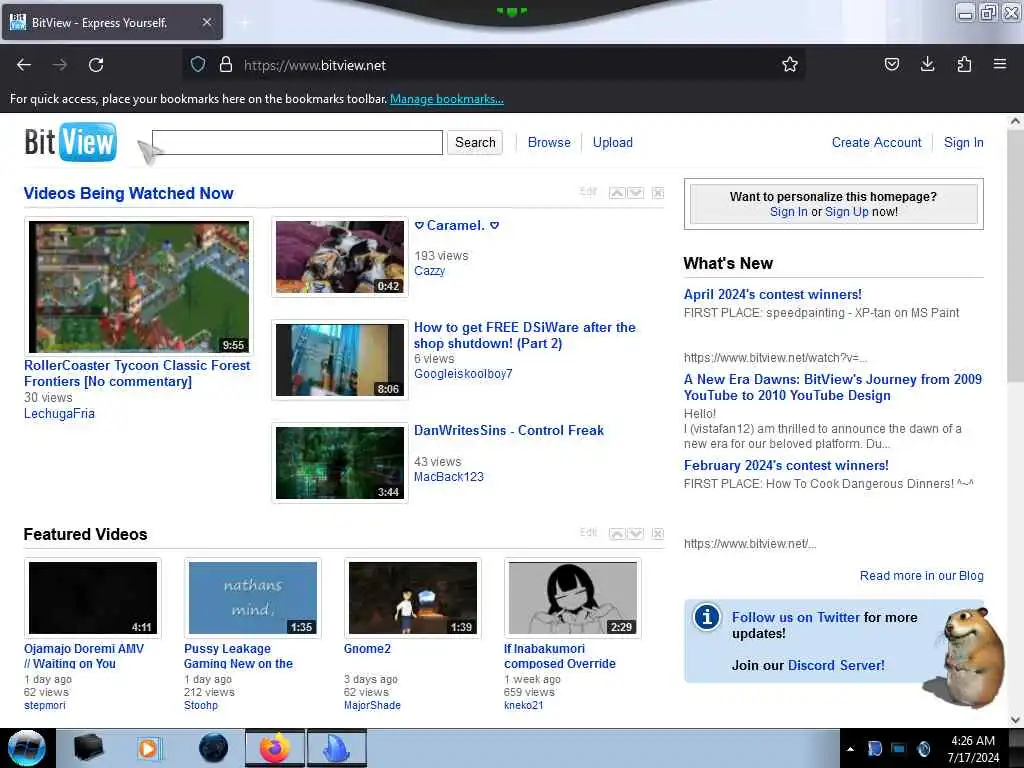
Task: Close the Videos Being Watched Now module
Action: [x=658, y=193]
